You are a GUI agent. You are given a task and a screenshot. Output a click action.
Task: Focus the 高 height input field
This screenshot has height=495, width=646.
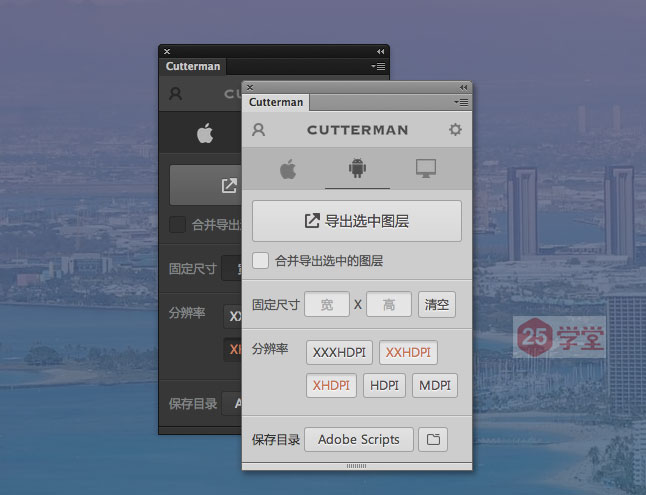coord(389,305)
